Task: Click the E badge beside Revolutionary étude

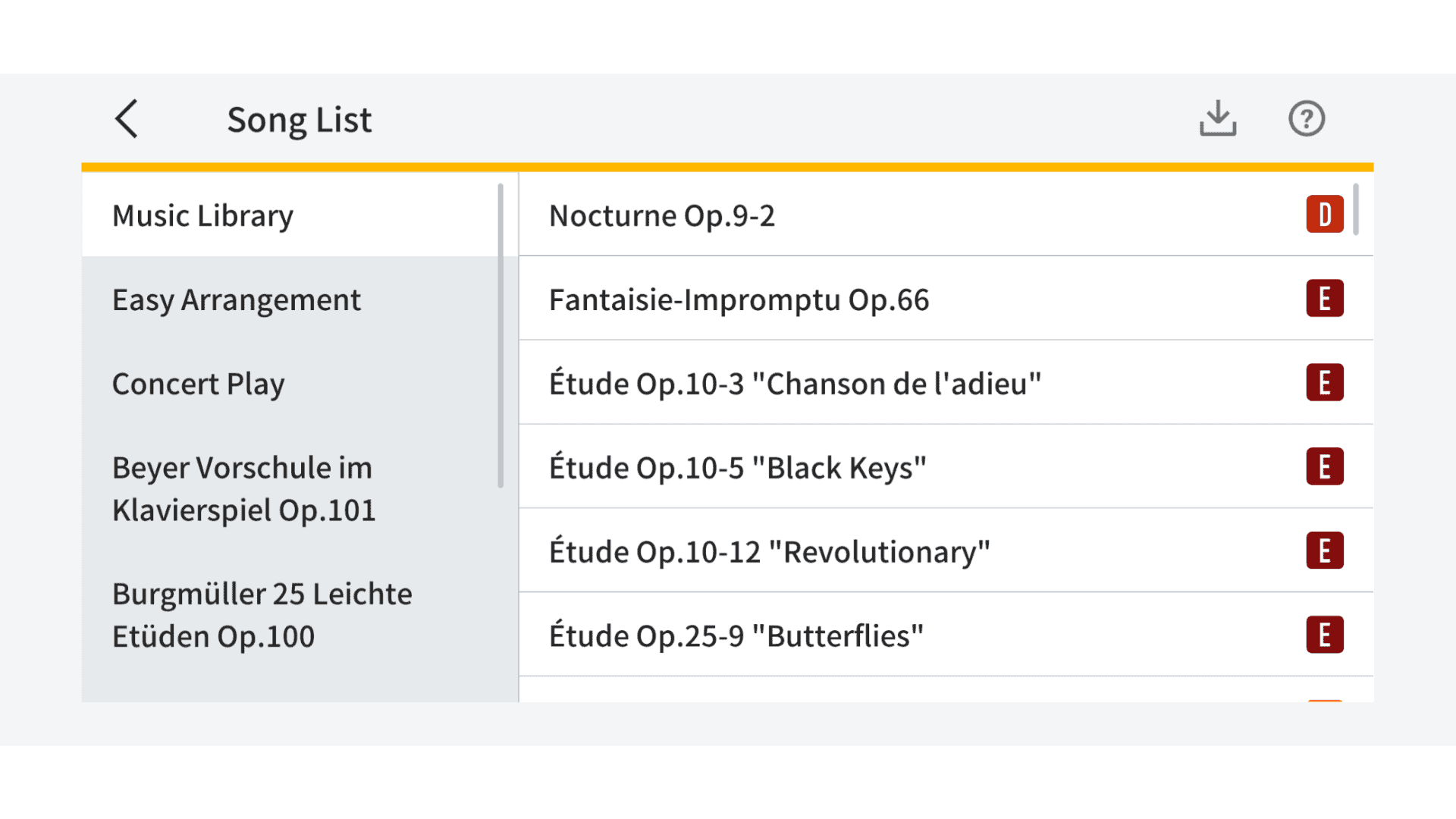Action: click(1324, 551)
